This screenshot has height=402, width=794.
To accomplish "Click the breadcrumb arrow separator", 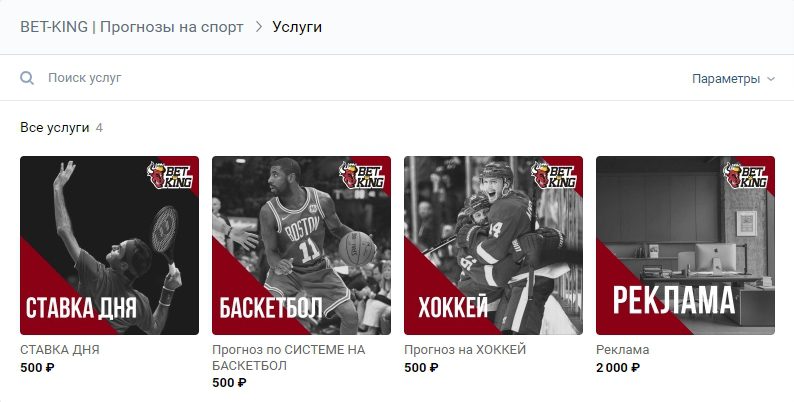I will point(259,27).
